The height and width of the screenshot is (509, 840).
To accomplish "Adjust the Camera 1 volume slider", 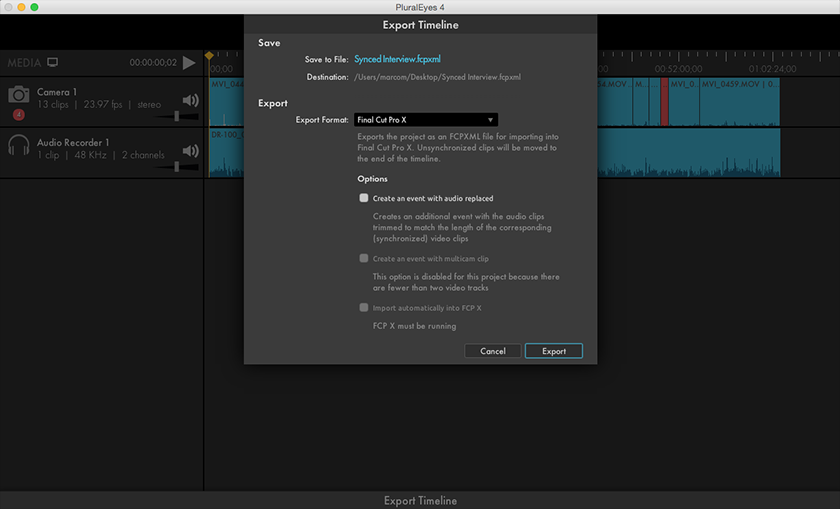I will point(177,116).
